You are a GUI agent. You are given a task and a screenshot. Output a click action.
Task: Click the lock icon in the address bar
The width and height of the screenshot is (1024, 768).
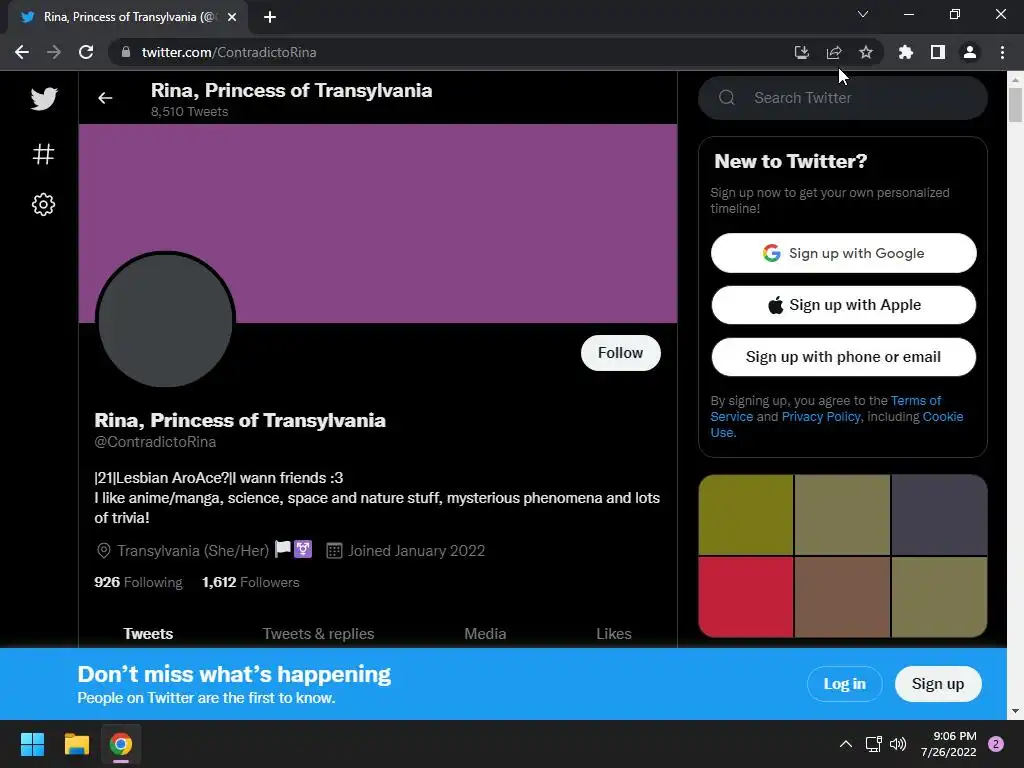pos(126,52)
